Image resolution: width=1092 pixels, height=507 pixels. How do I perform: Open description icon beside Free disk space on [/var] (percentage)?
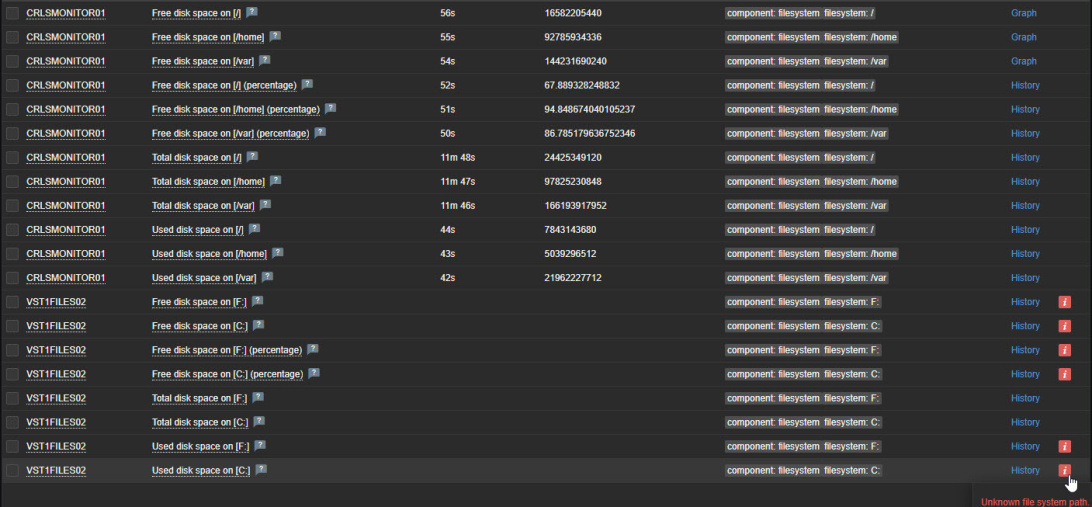pyautogui.click(x=320, y=132)
